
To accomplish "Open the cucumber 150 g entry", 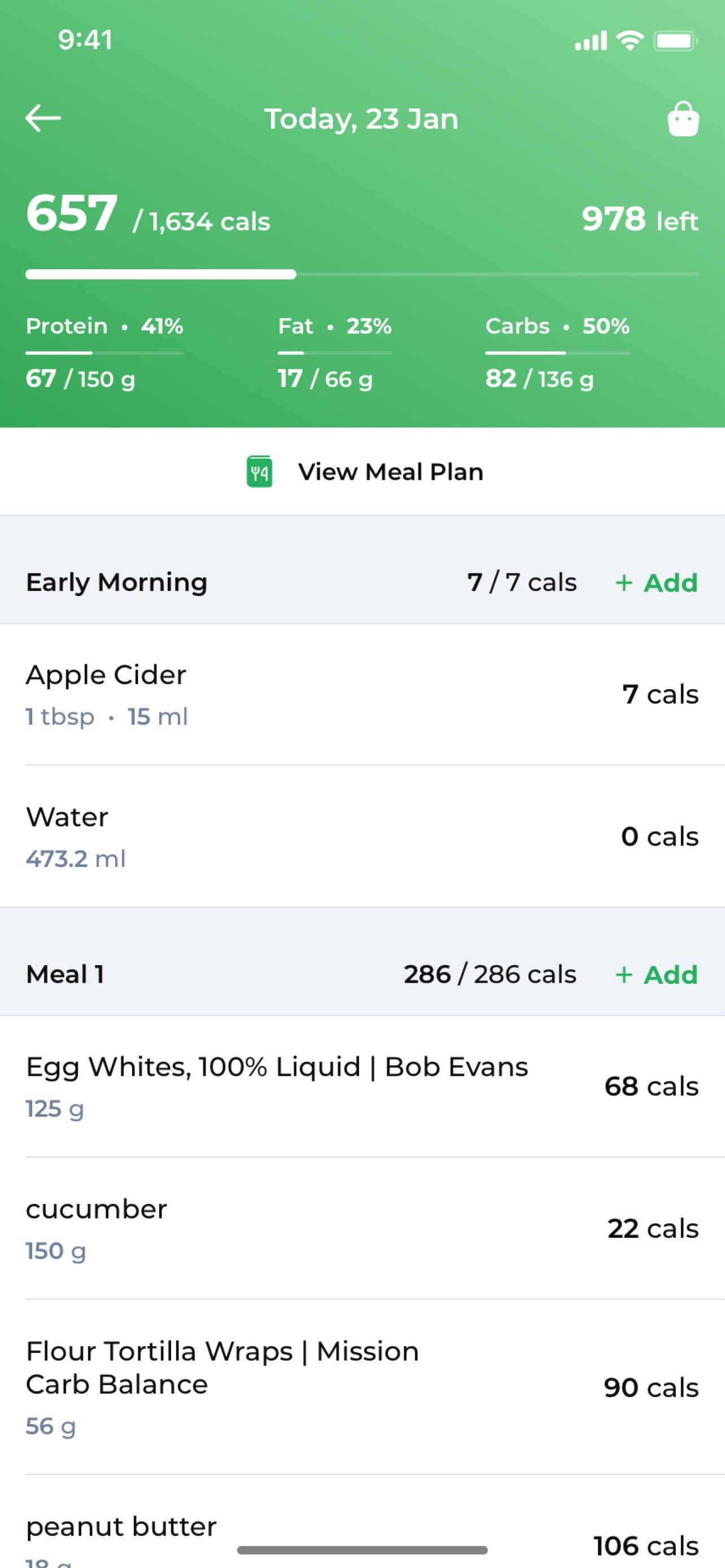I will (x=363, y=1228).
